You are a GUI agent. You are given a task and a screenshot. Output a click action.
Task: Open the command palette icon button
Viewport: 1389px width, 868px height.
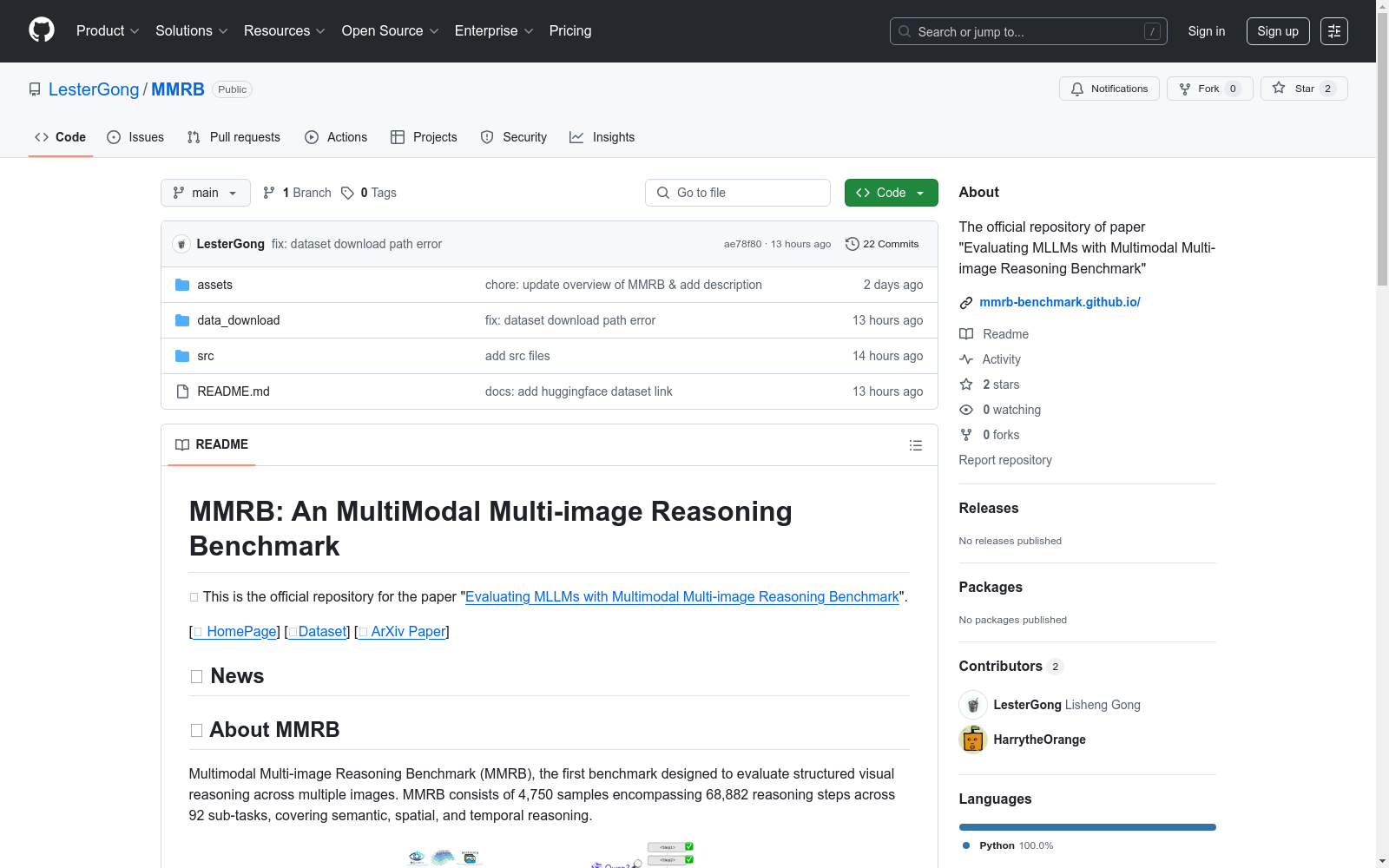coord(1334,31)
